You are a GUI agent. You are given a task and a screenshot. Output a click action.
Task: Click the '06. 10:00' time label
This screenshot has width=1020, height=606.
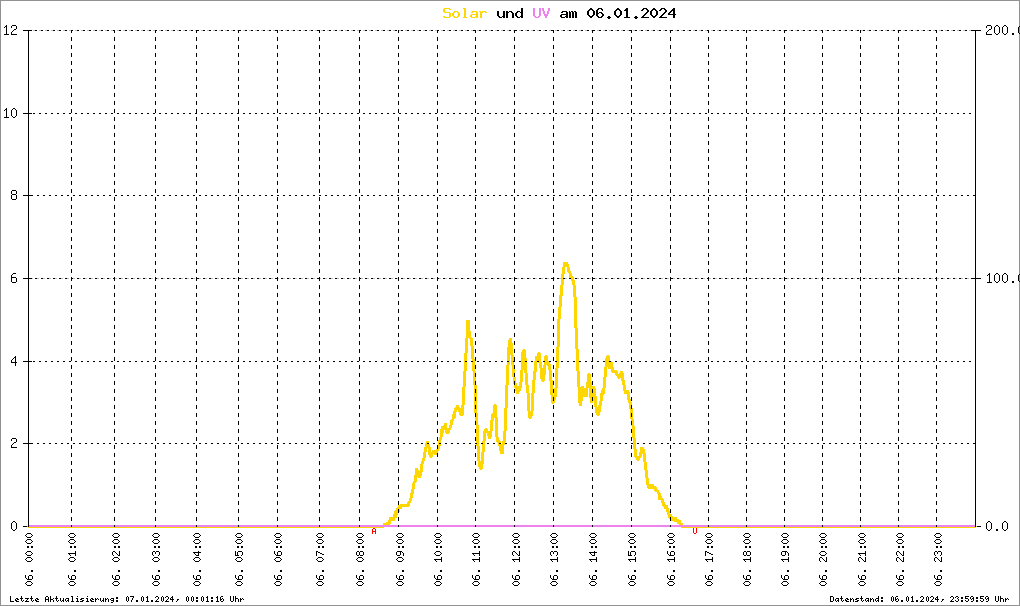[x=438, y=560]
